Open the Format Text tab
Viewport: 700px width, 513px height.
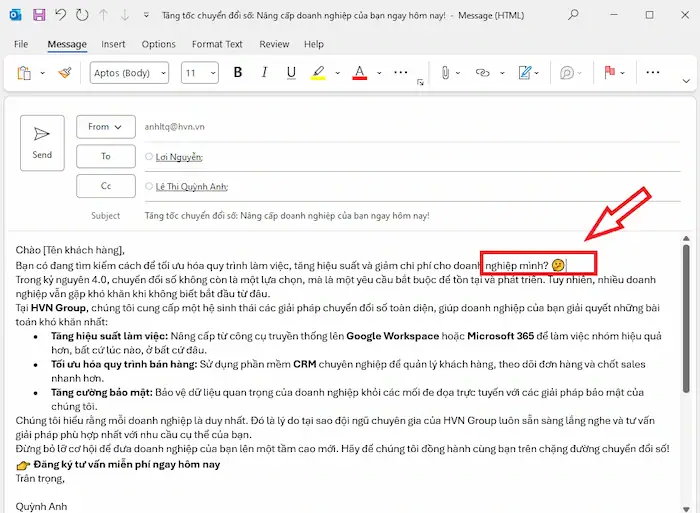217,44
